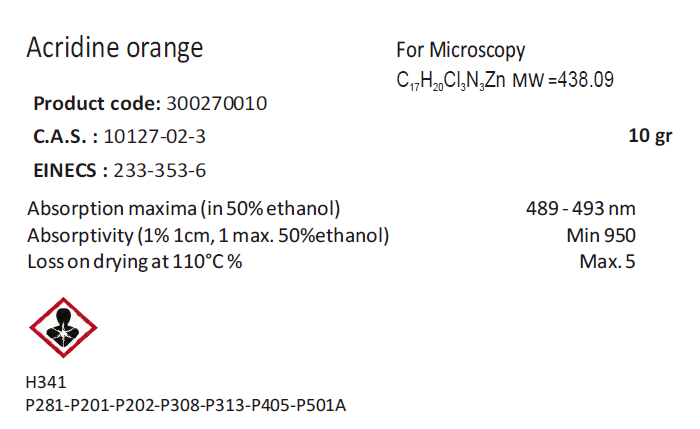Click the H341 hazard statement code
This screenshot has width=700, height=429.
click(47, 382)
